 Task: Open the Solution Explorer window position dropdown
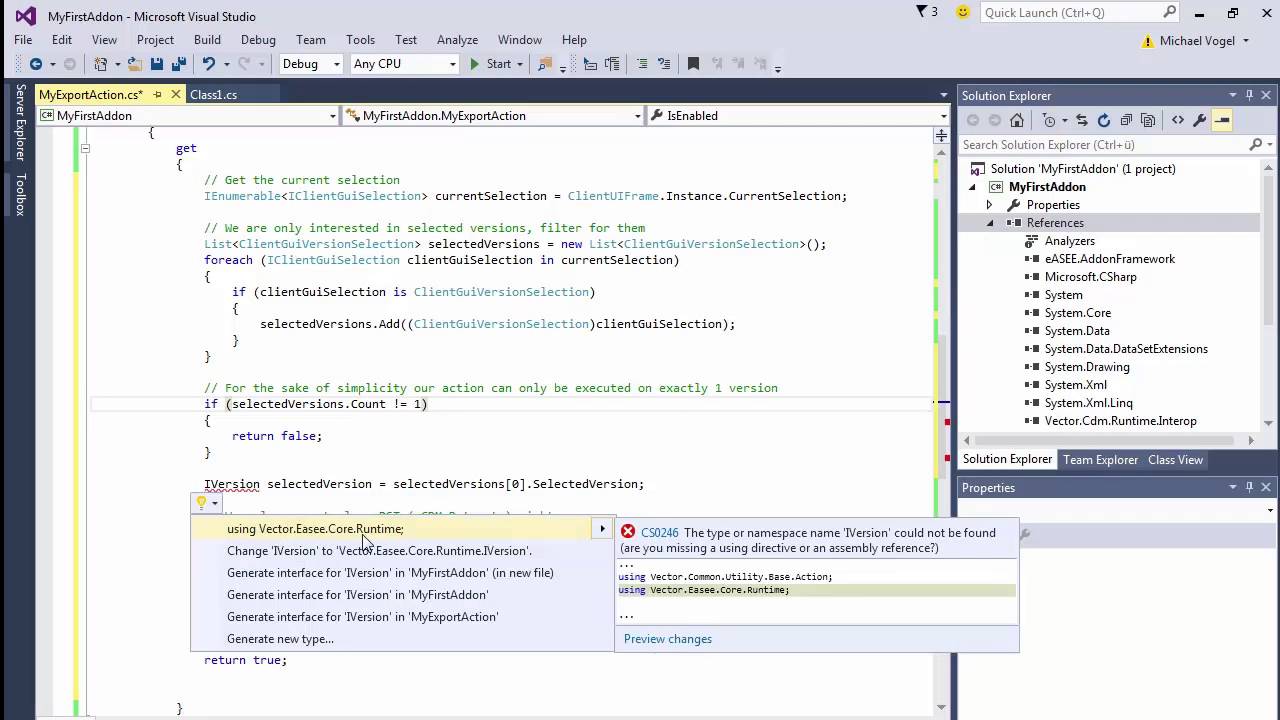pyautogui.click(x=1232, y=95)
